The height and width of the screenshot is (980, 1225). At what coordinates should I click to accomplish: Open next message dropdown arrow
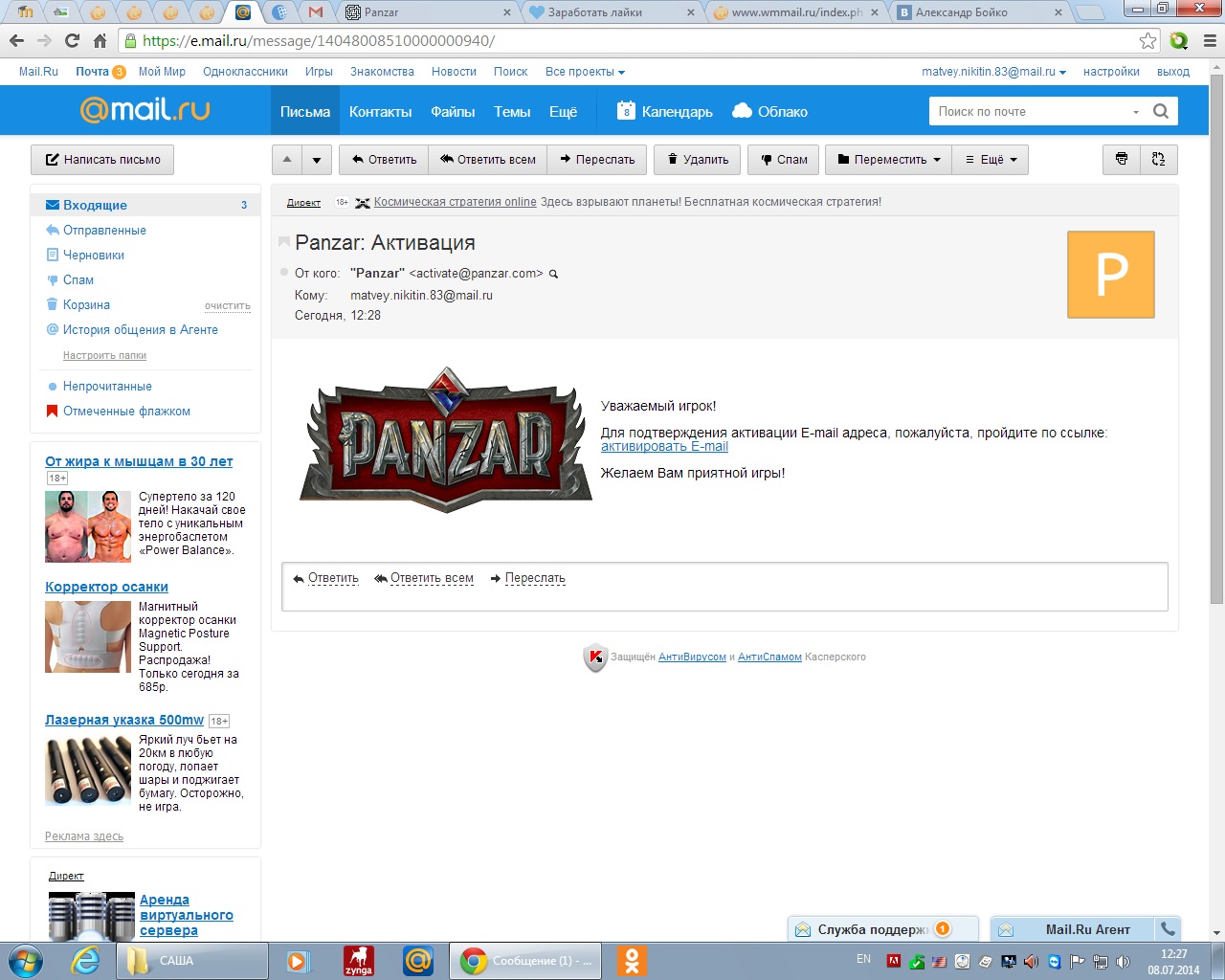coord(317,160)
